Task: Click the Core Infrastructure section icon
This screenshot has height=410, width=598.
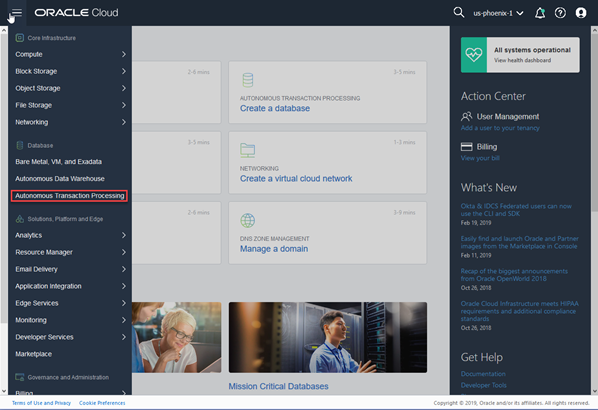Action: [x=19, y=38]
